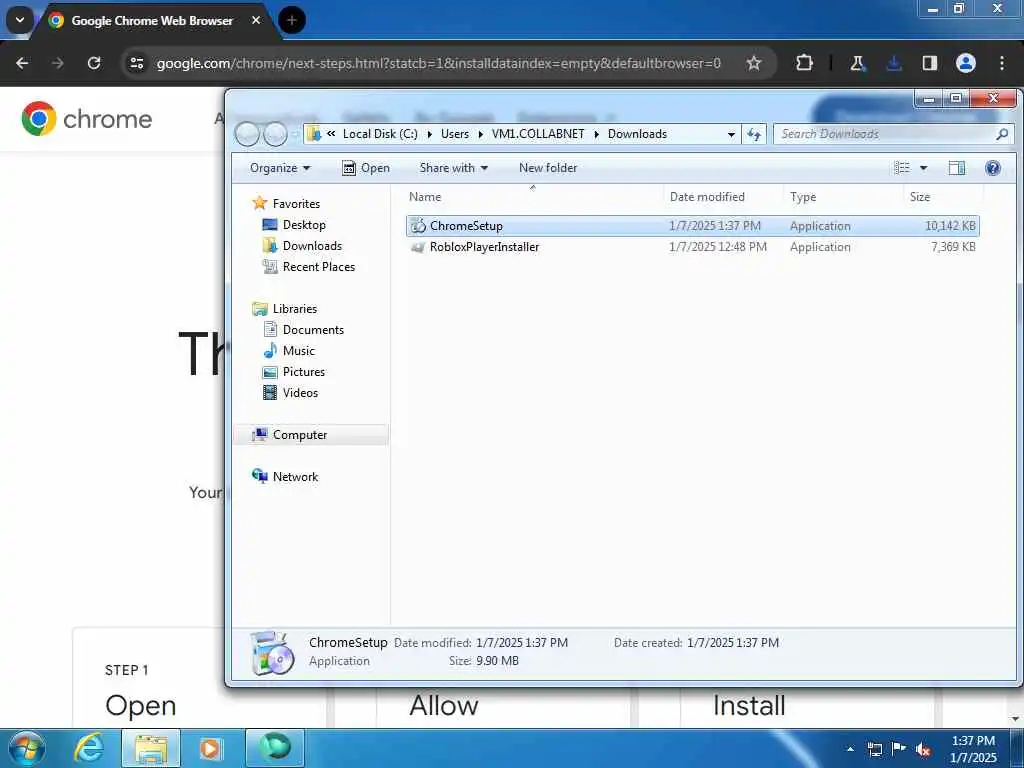Click the Chrome address bar URL
The image size is (1024, 768).
click(438, 63)
